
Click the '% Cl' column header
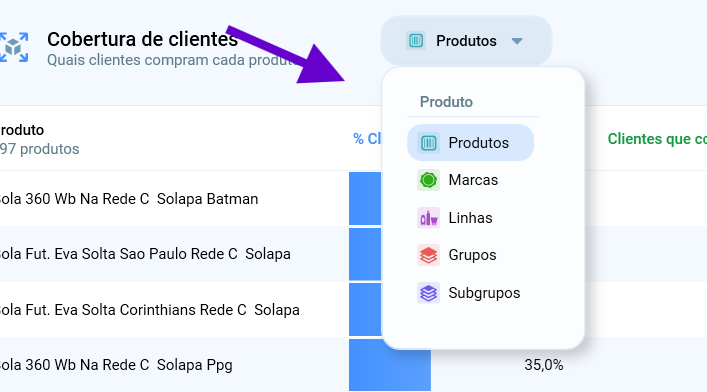[x=367, y=139]
